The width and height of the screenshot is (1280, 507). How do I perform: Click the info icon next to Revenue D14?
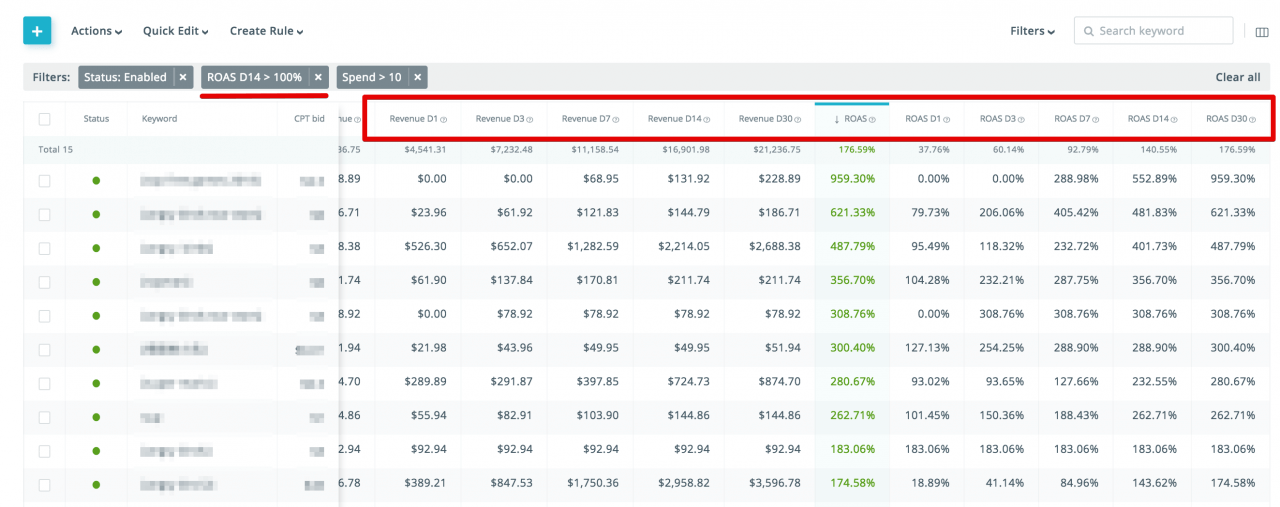pyautogui.click(x=706, y=120)
